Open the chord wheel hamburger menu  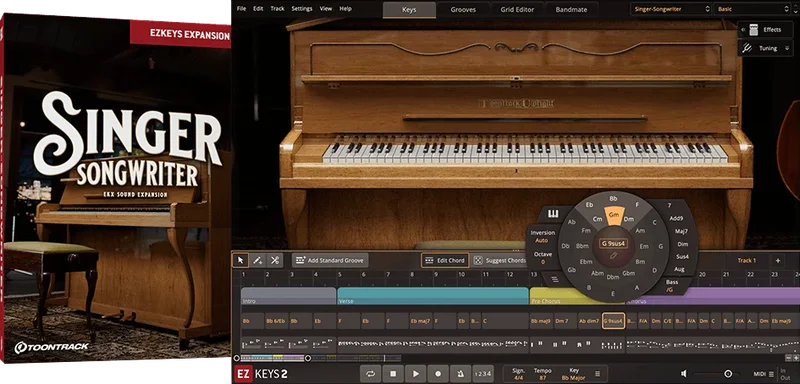(x=555, y=279)
